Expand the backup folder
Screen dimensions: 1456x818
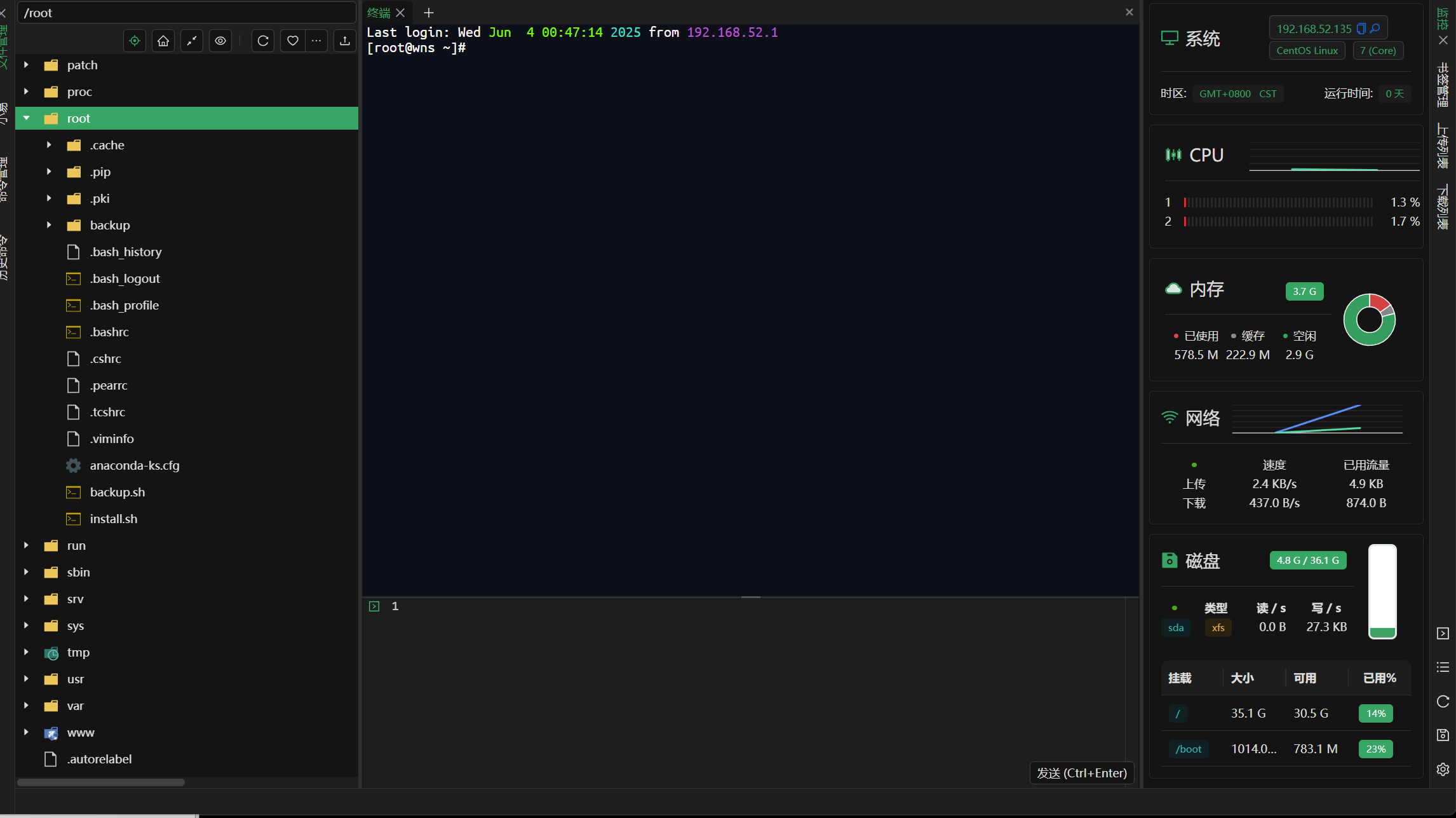tap(49, 225)
